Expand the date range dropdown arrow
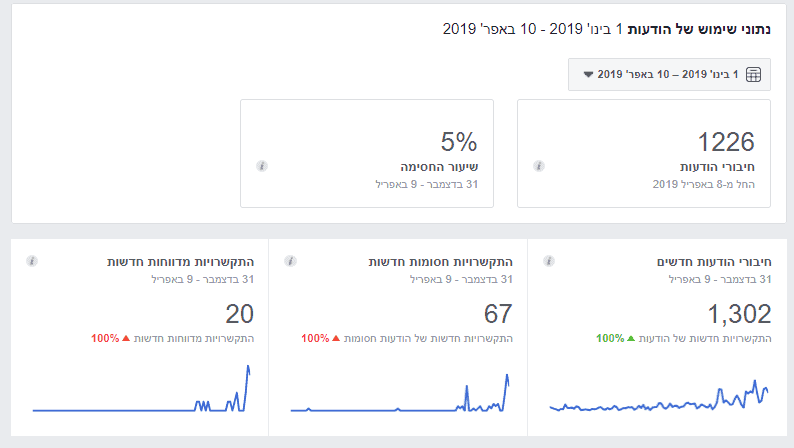The image size is (794, 448). 589,75
